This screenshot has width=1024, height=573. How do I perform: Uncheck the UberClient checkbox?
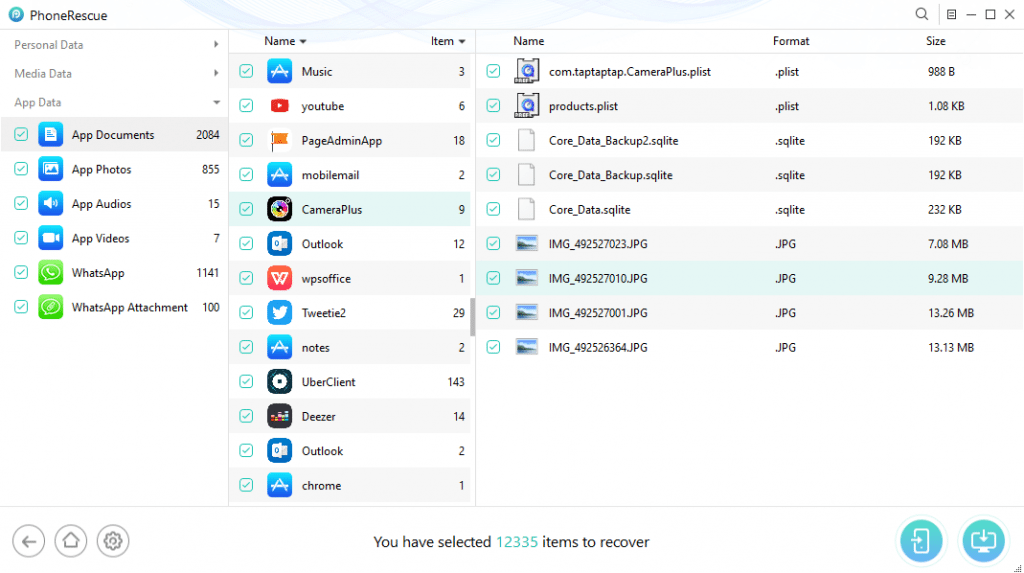click(246, 382)
